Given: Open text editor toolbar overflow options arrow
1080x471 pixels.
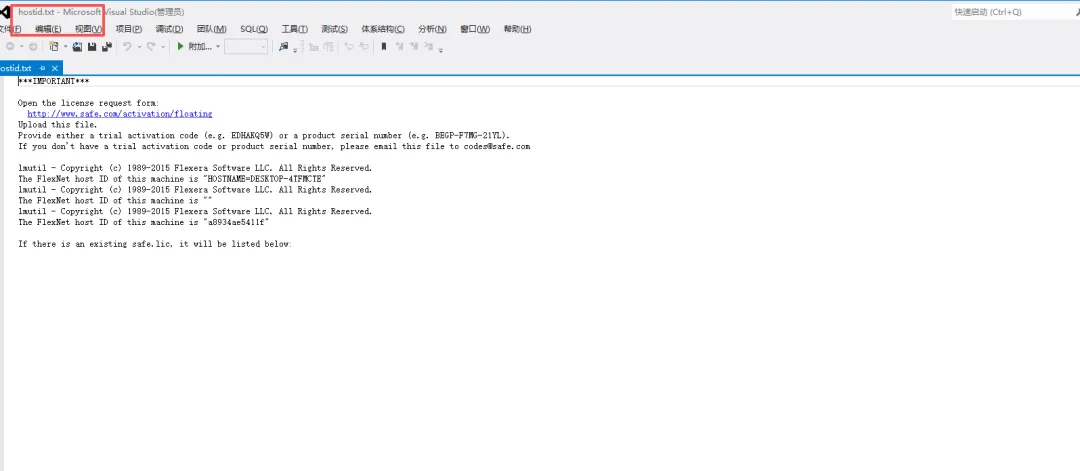Looking at the screenshot, I should coord(440,50).
